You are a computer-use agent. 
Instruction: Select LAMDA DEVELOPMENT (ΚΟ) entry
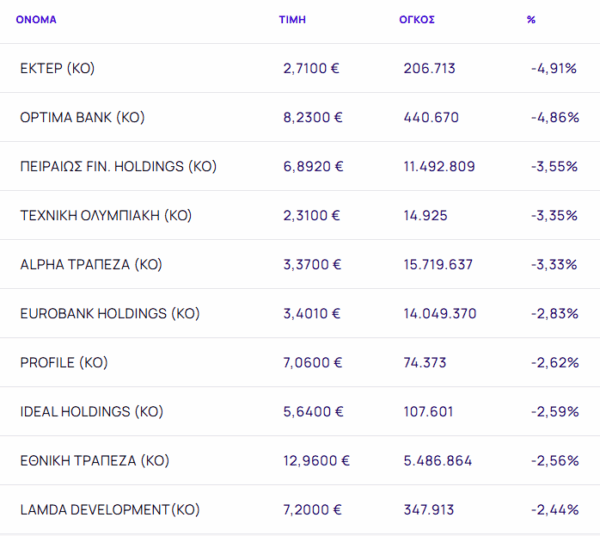click(109, 509)
